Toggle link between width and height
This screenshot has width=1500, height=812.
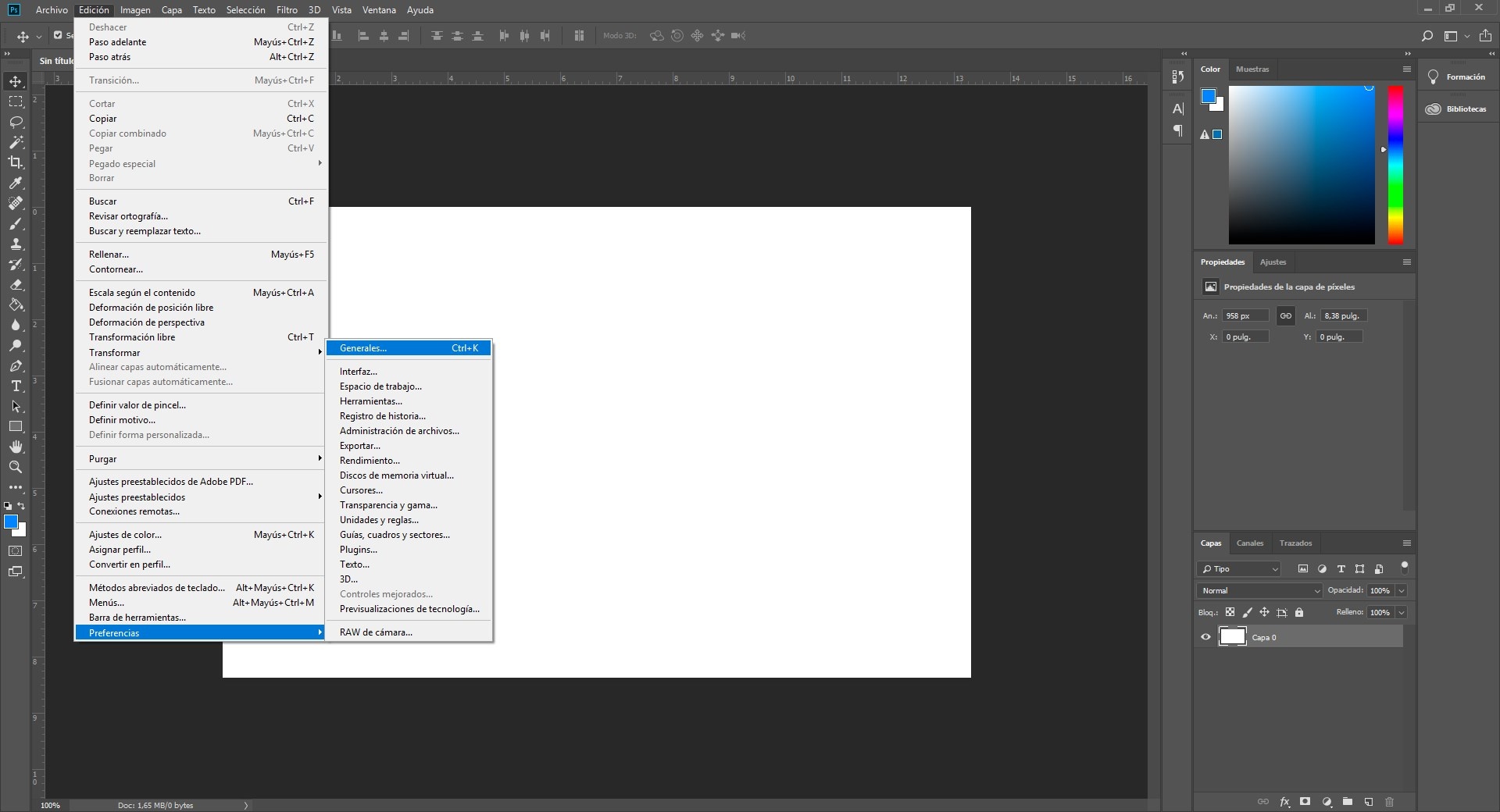point(1285,315)
